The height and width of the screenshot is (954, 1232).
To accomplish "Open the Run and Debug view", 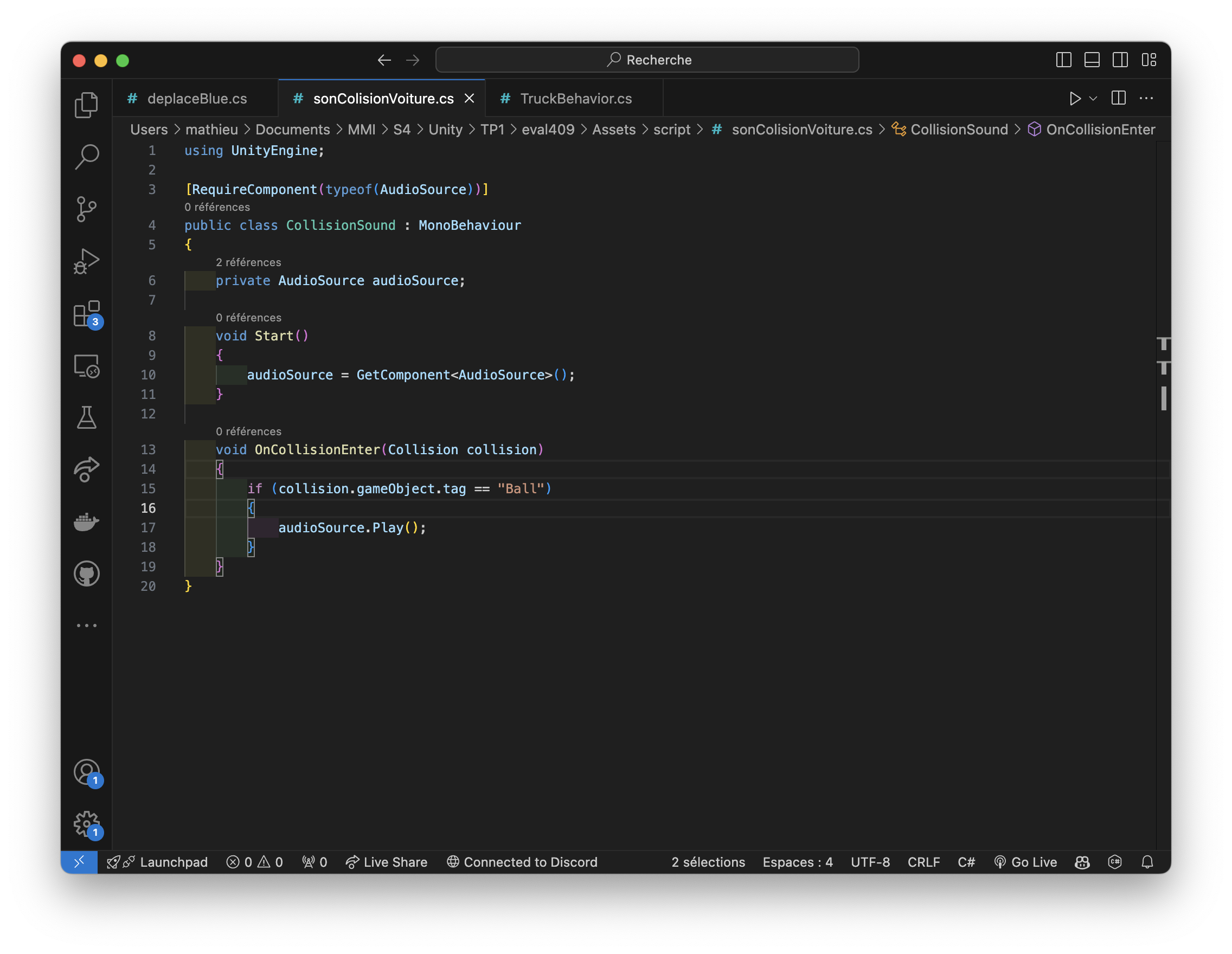I will click(86, 261).
